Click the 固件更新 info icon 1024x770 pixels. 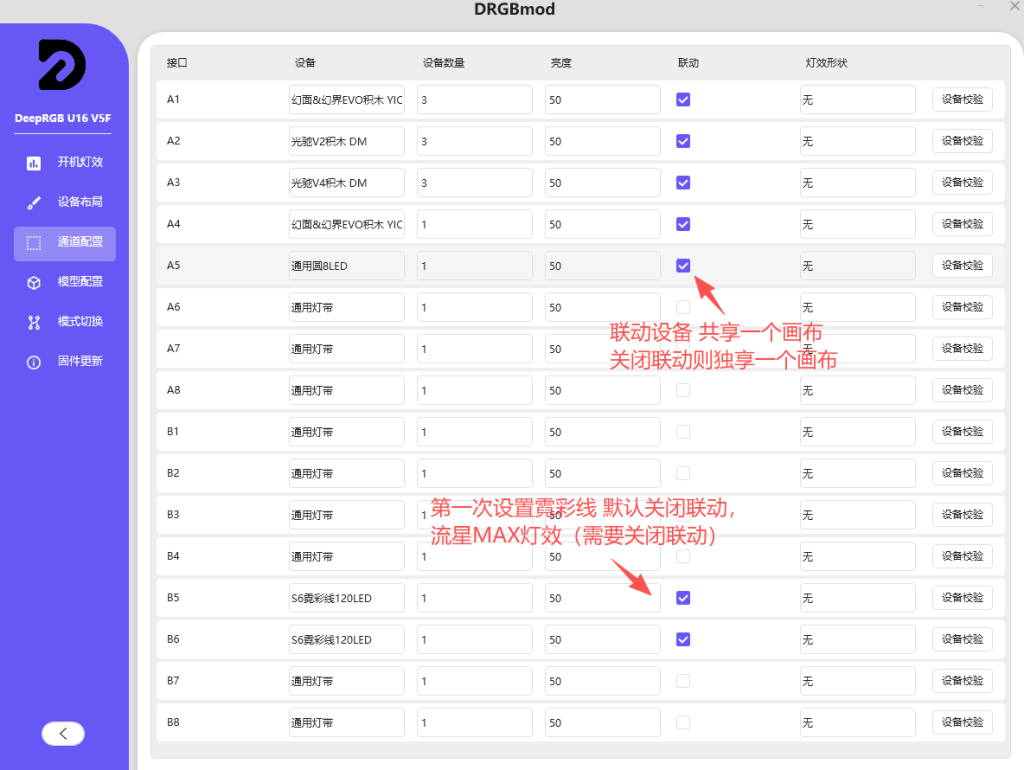point(34,361)
